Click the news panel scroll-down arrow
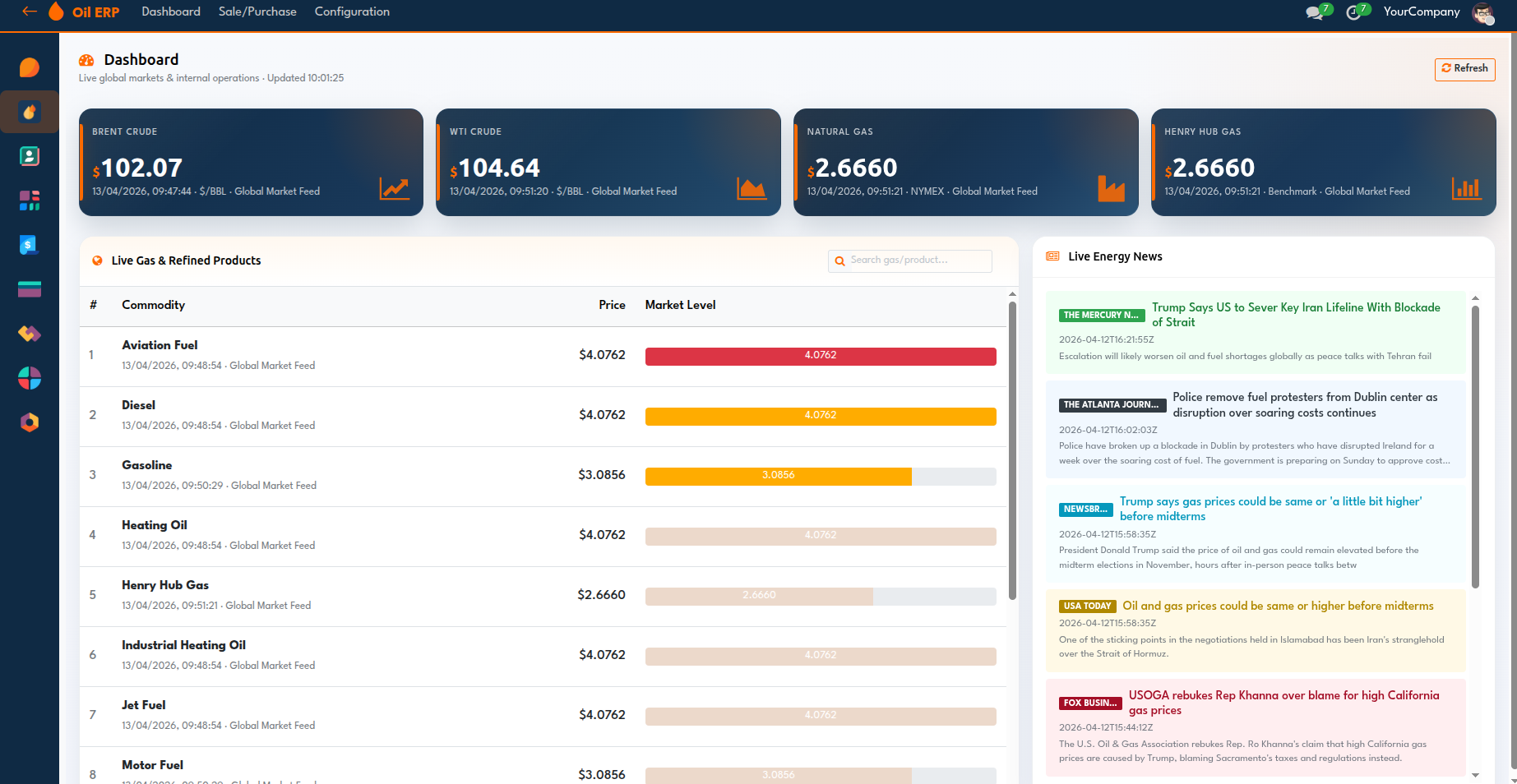The height and width of the screenshot is (784, 1517). pyautogui.click(x=1475, y=775)
